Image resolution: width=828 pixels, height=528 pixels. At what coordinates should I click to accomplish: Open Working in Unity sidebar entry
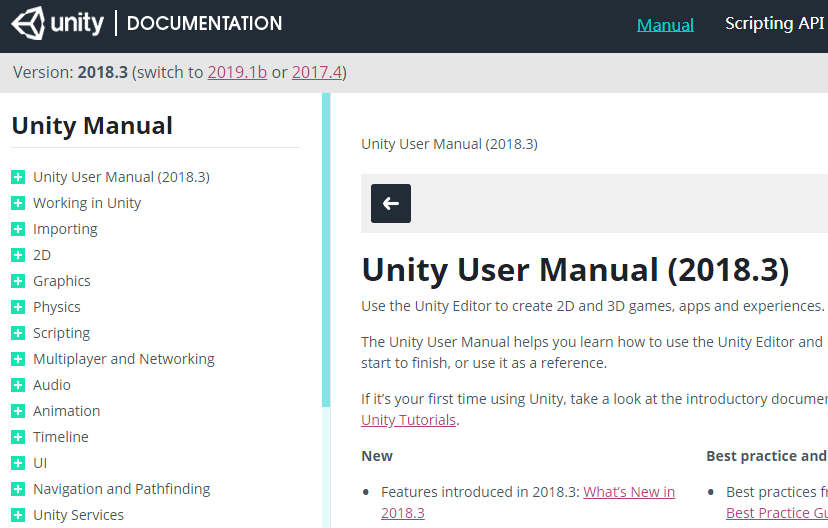(x=87, y=203)
